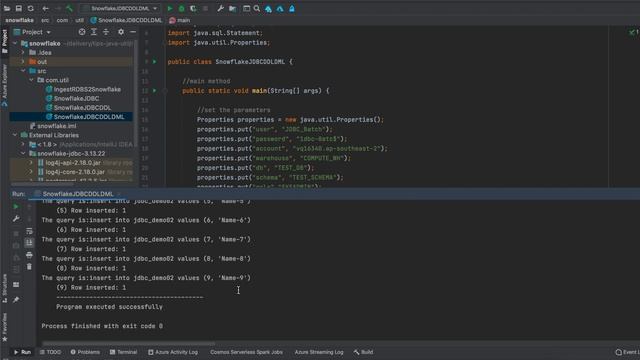Collapse snowflake-jdbc-3.13.22 library

click(x=23, y=153)
